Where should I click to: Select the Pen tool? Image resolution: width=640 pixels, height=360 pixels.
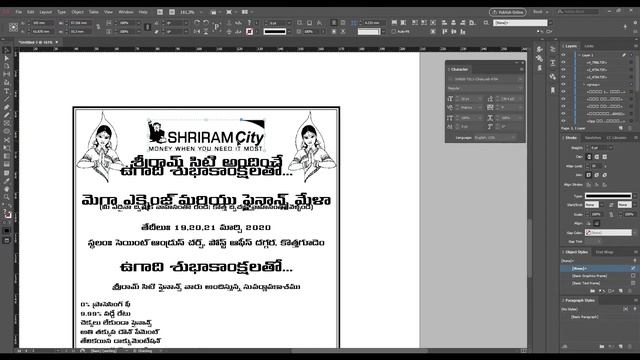(x=7, y=107)
